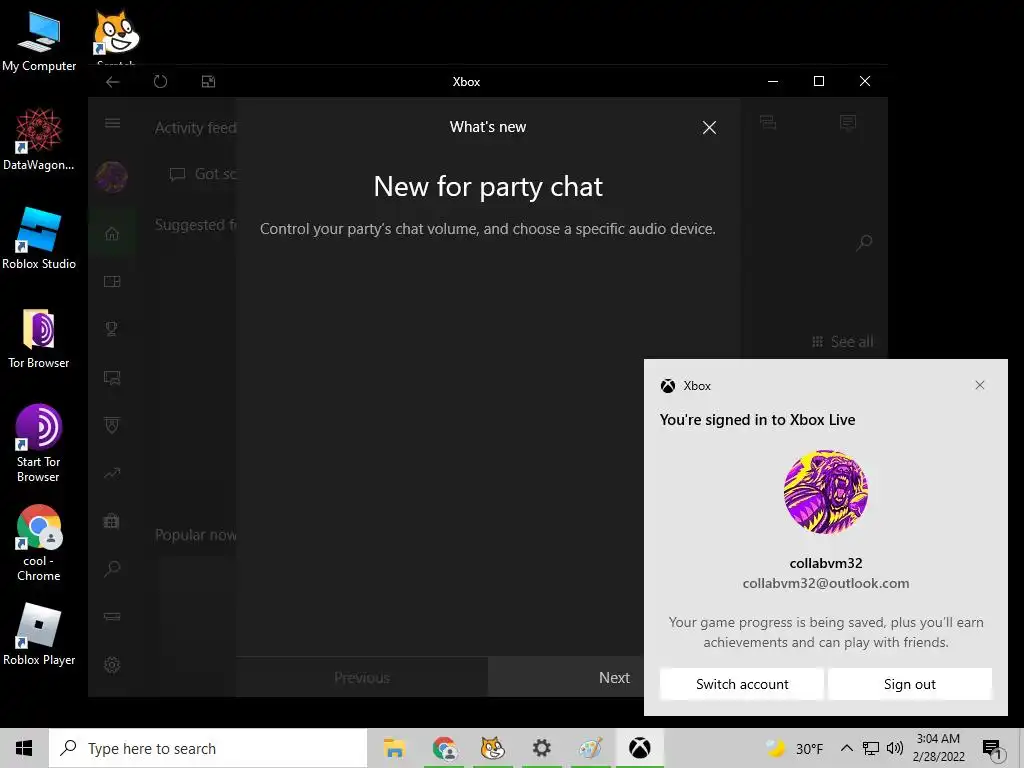Open Settings gear on taskbar
Image resolution: width=1024 pixels, height=768 pixels.
pos(541,748)
